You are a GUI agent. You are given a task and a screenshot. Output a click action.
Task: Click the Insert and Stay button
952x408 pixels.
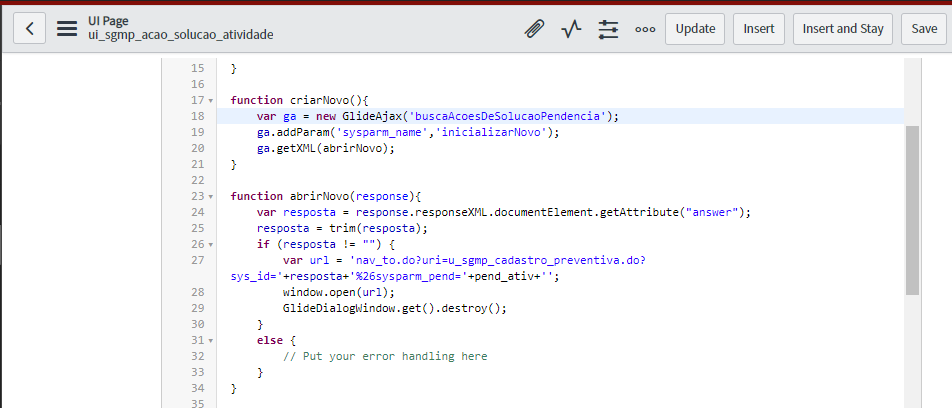tap(843, 29)
